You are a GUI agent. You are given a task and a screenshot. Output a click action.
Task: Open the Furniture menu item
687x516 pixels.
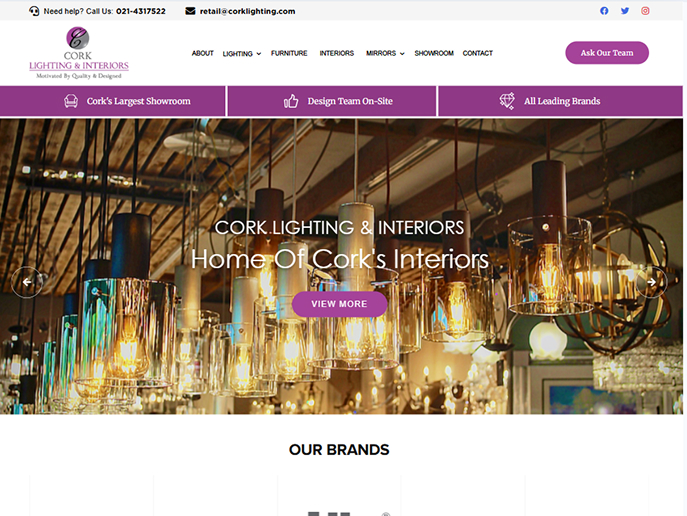click(x=289, y=53)
